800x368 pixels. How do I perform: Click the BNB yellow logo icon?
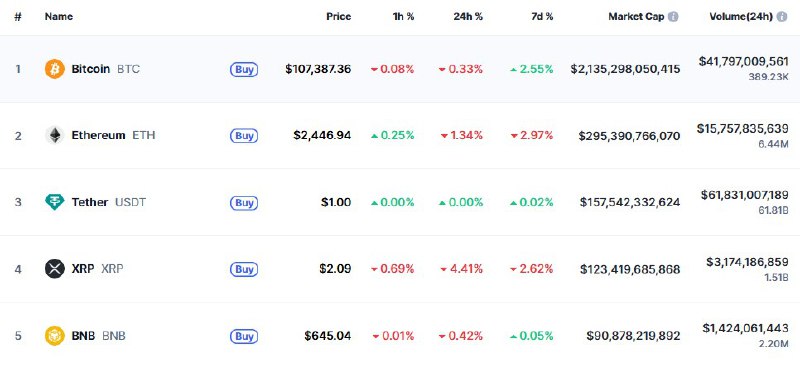click(55, 336)
